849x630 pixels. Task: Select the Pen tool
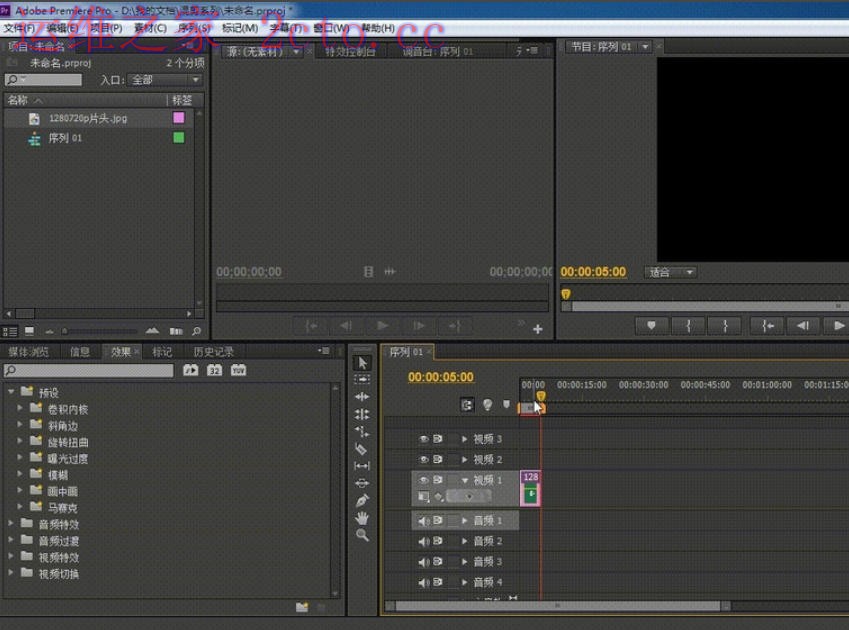click(x=362, y=501)
